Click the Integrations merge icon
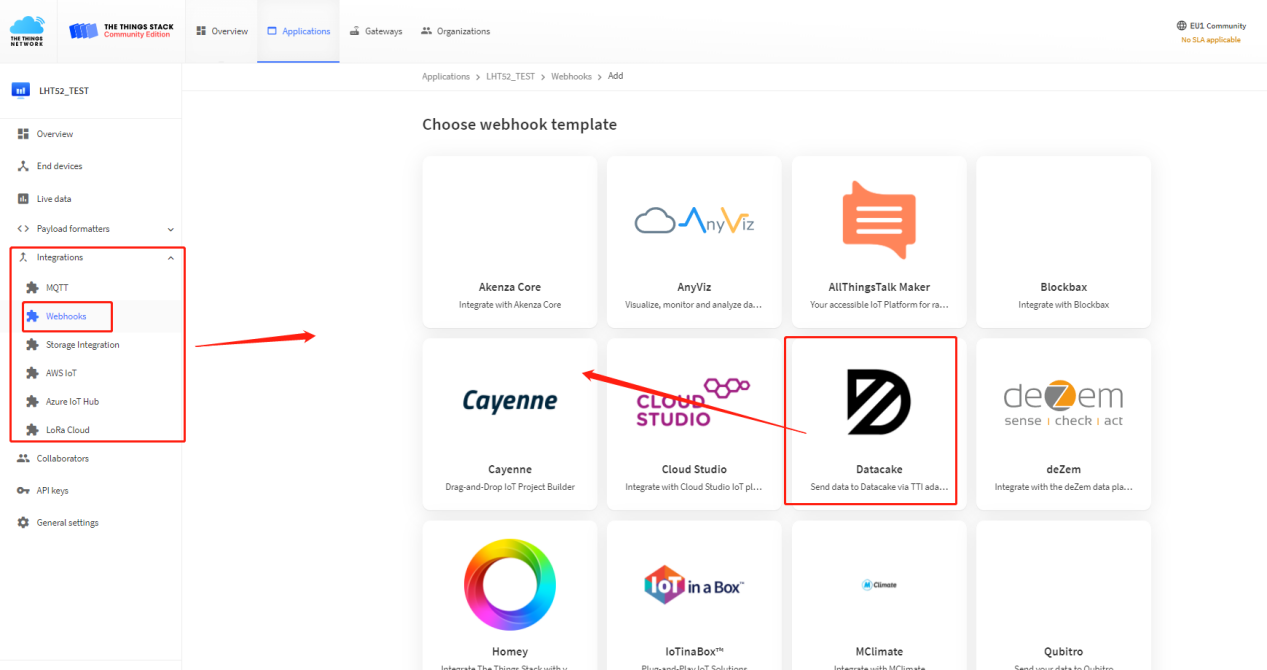The height and width of the screenshot is (670, 1267). click(23, 258)
